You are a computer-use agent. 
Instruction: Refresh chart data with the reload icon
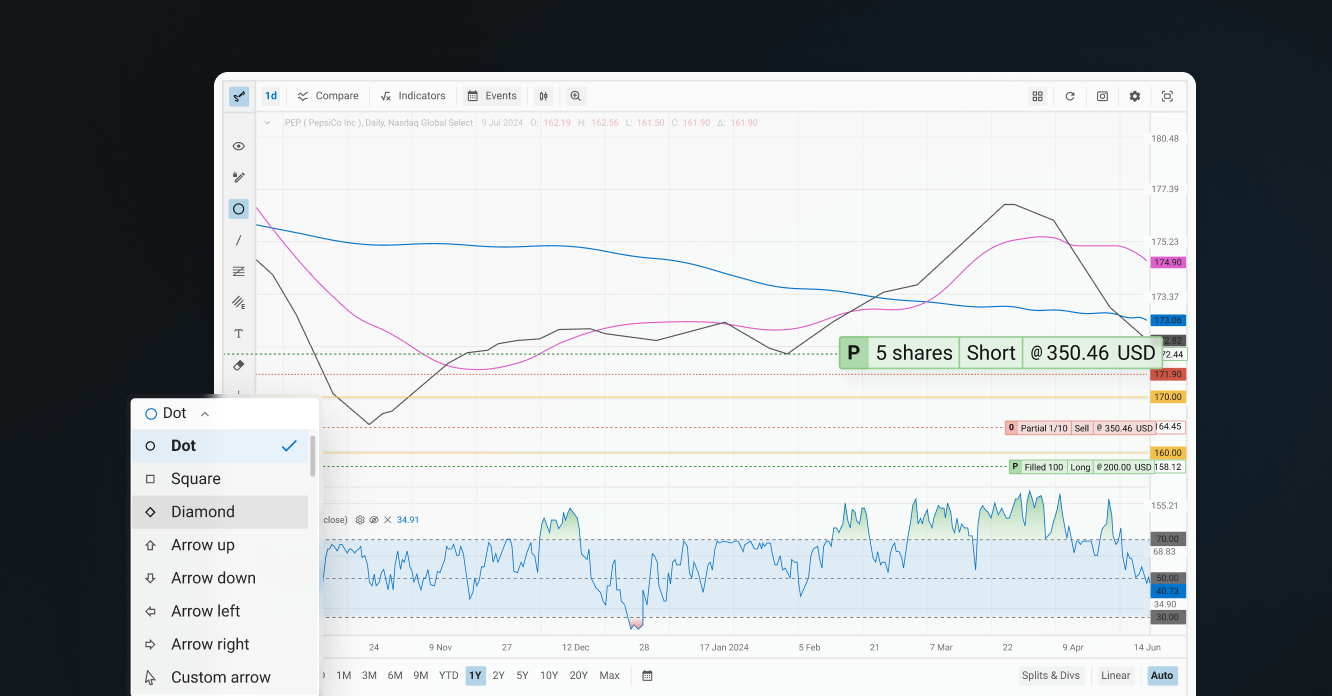tap(1070, 96)
